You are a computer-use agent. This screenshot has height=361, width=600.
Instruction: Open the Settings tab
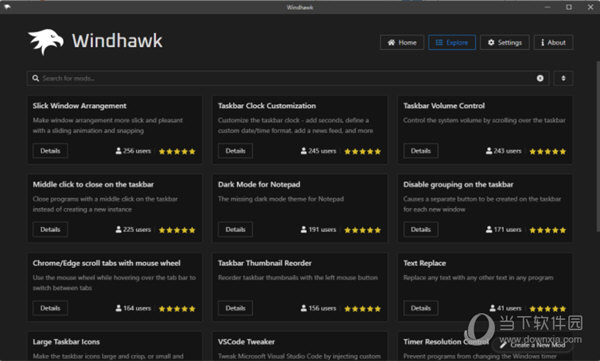click(x=505, y=42)
